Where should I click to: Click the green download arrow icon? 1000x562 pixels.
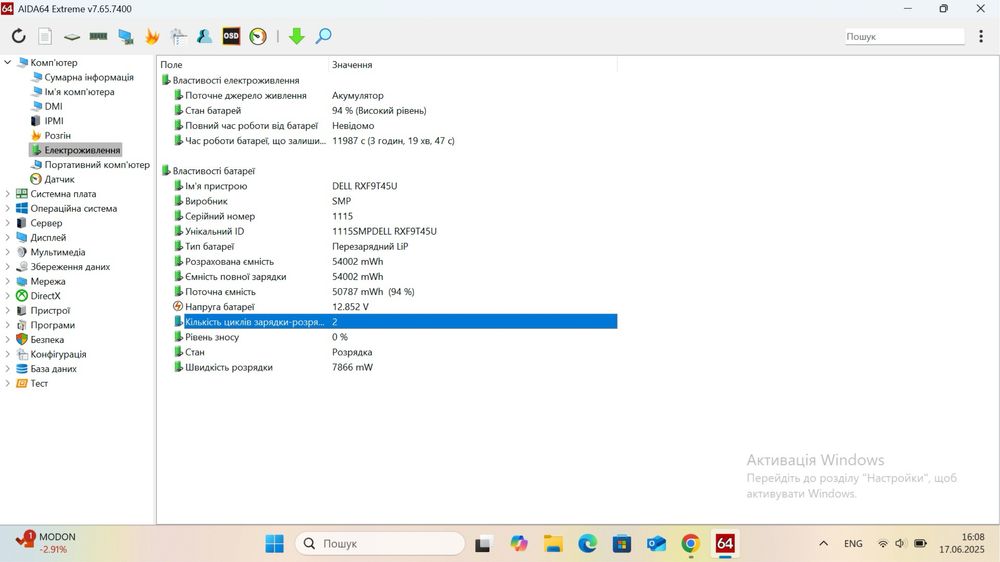pos(297,36)
